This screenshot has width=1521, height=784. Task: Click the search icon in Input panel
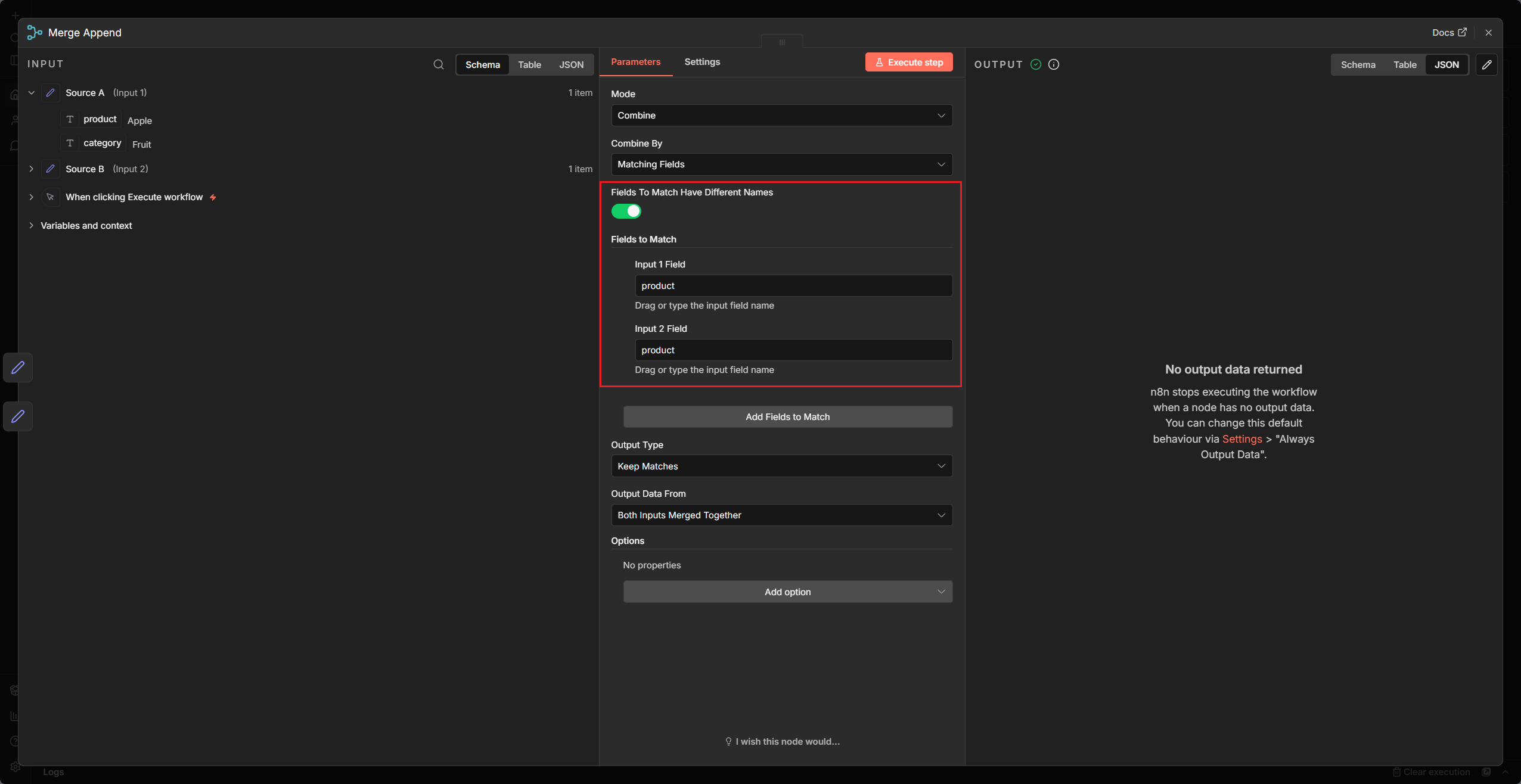[x=438, y=64]
